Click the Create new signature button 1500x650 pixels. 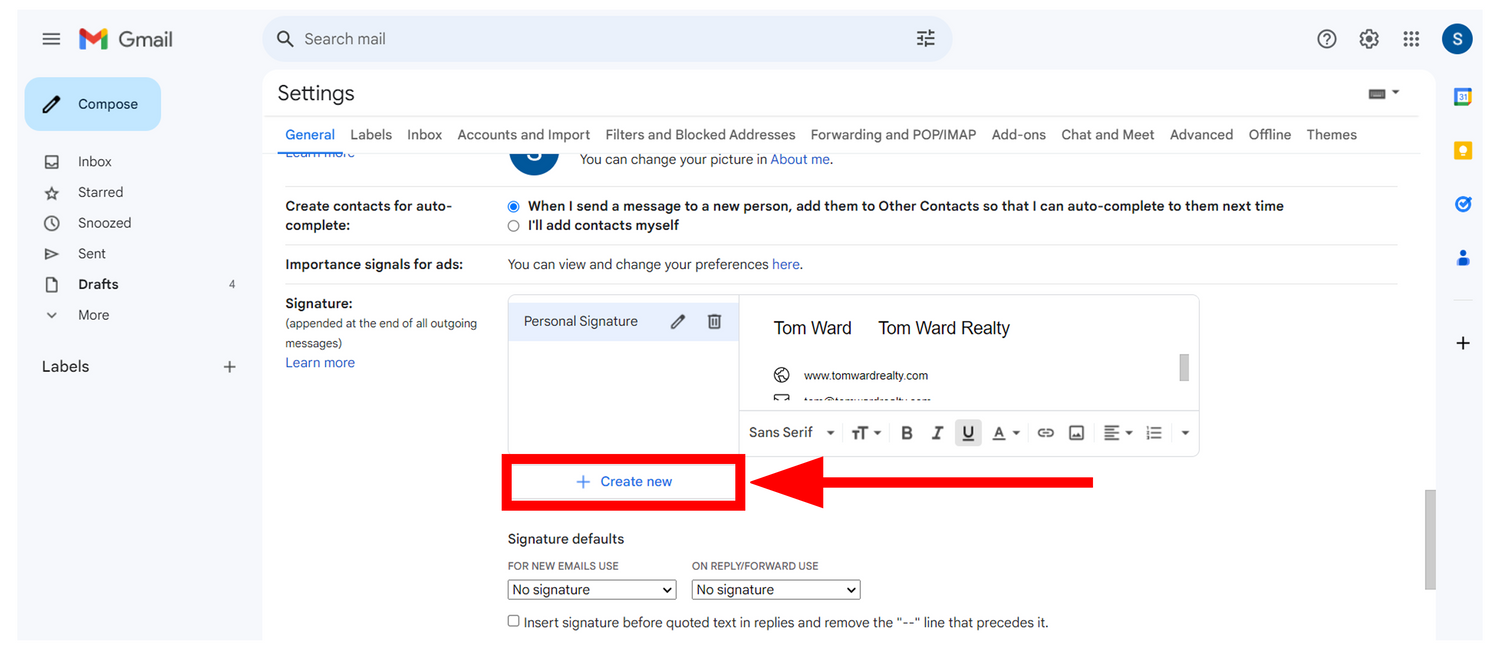click(x=624, y=482)
